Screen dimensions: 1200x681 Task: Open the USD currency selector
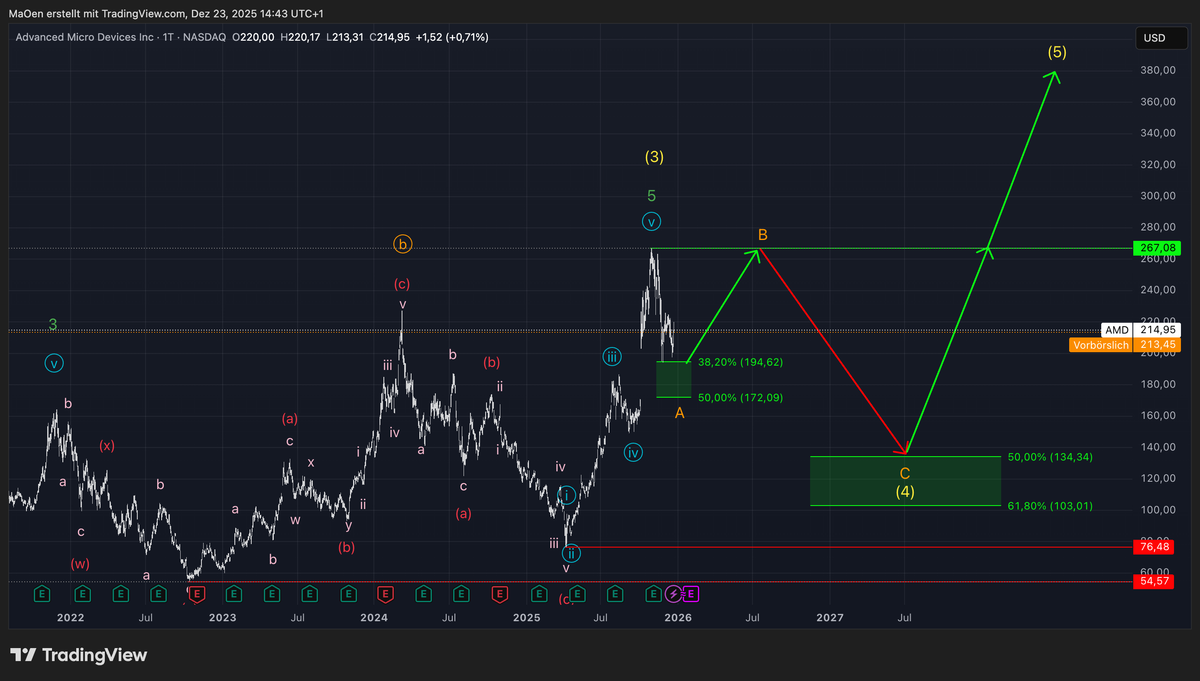[1160, 37]
